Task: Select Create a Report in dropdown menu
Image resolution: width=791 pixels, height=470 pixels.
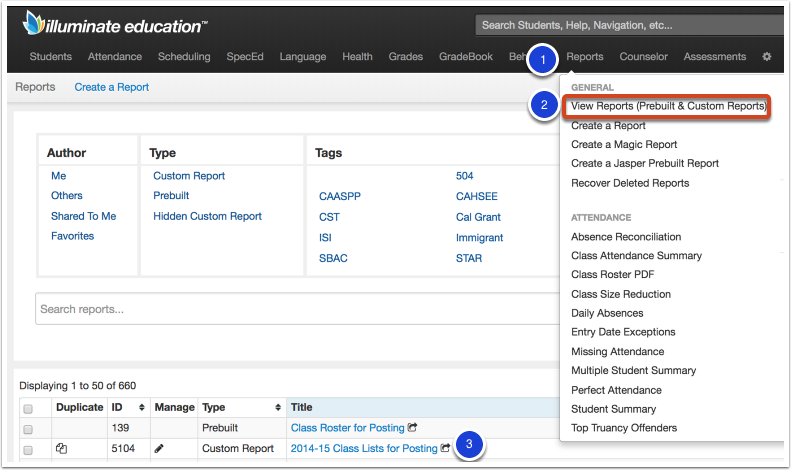Action: click(x=608, y=126)
